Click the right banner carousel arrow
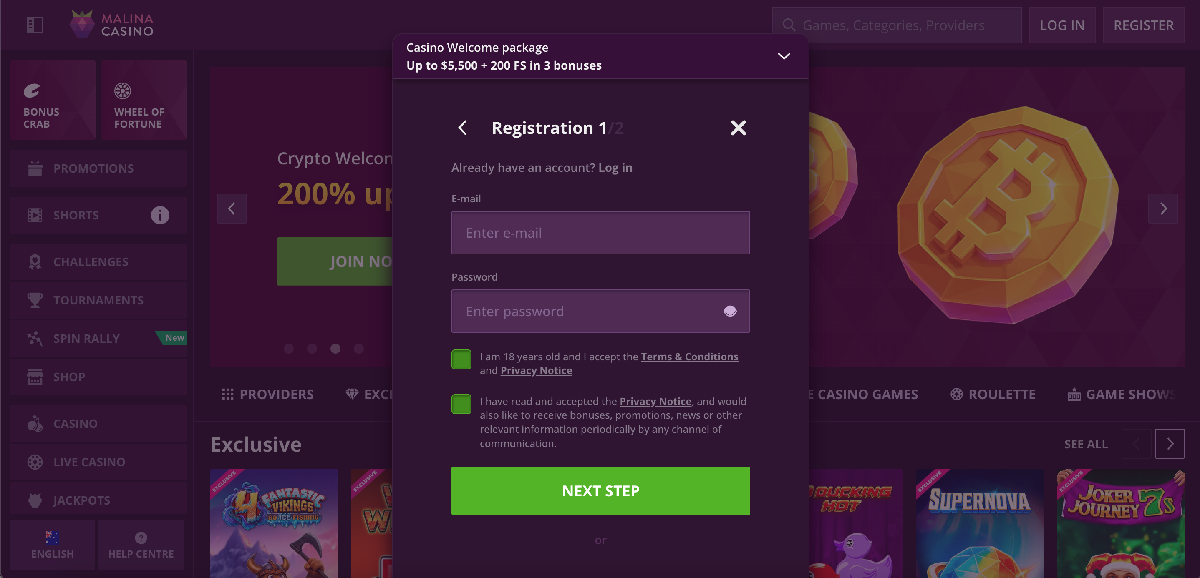This screenshot has width=1200, height=578. [x=1162, y=209]
